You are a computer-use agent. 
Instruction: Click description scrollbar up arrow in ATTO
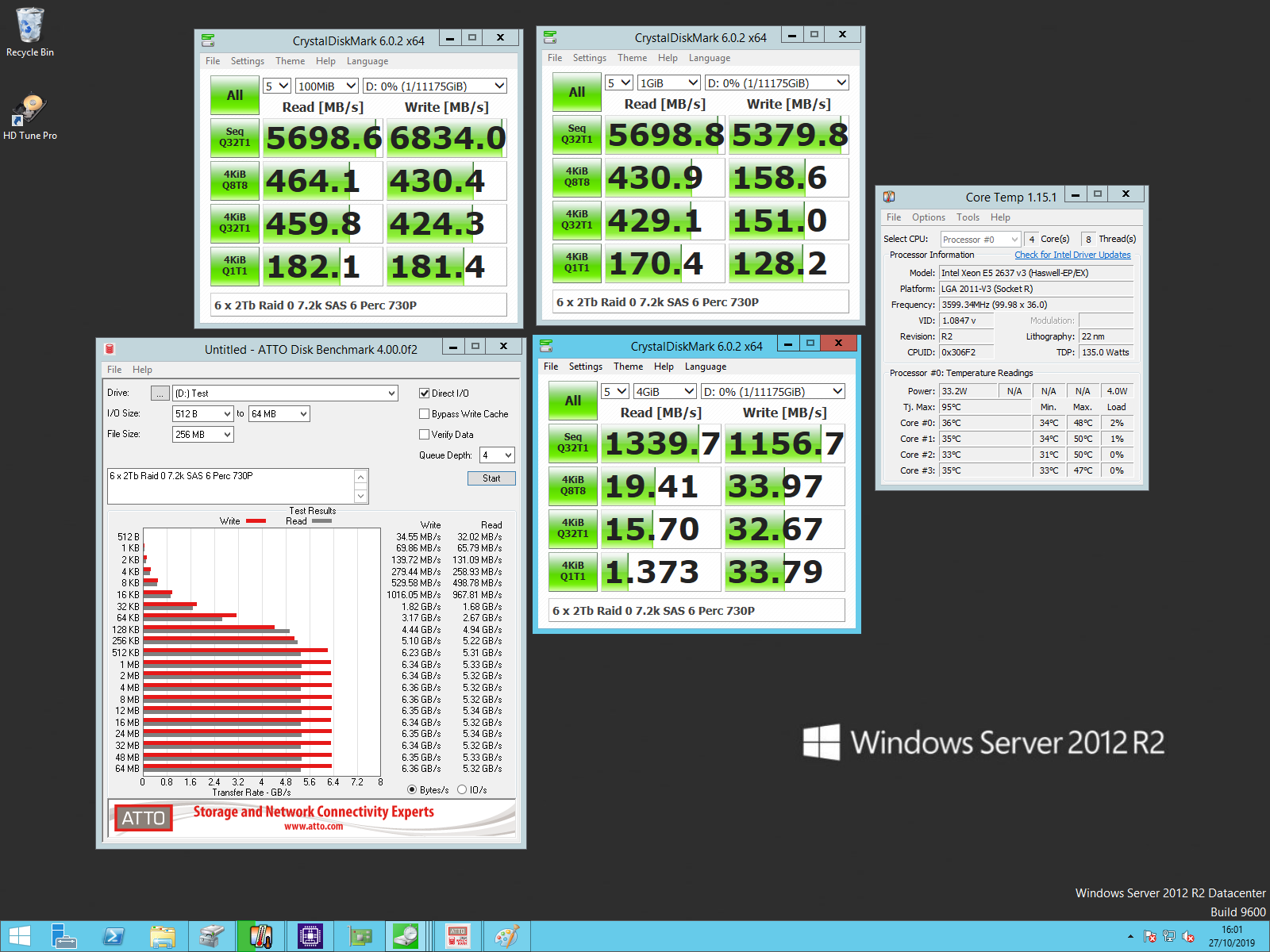tap(360, 477)
